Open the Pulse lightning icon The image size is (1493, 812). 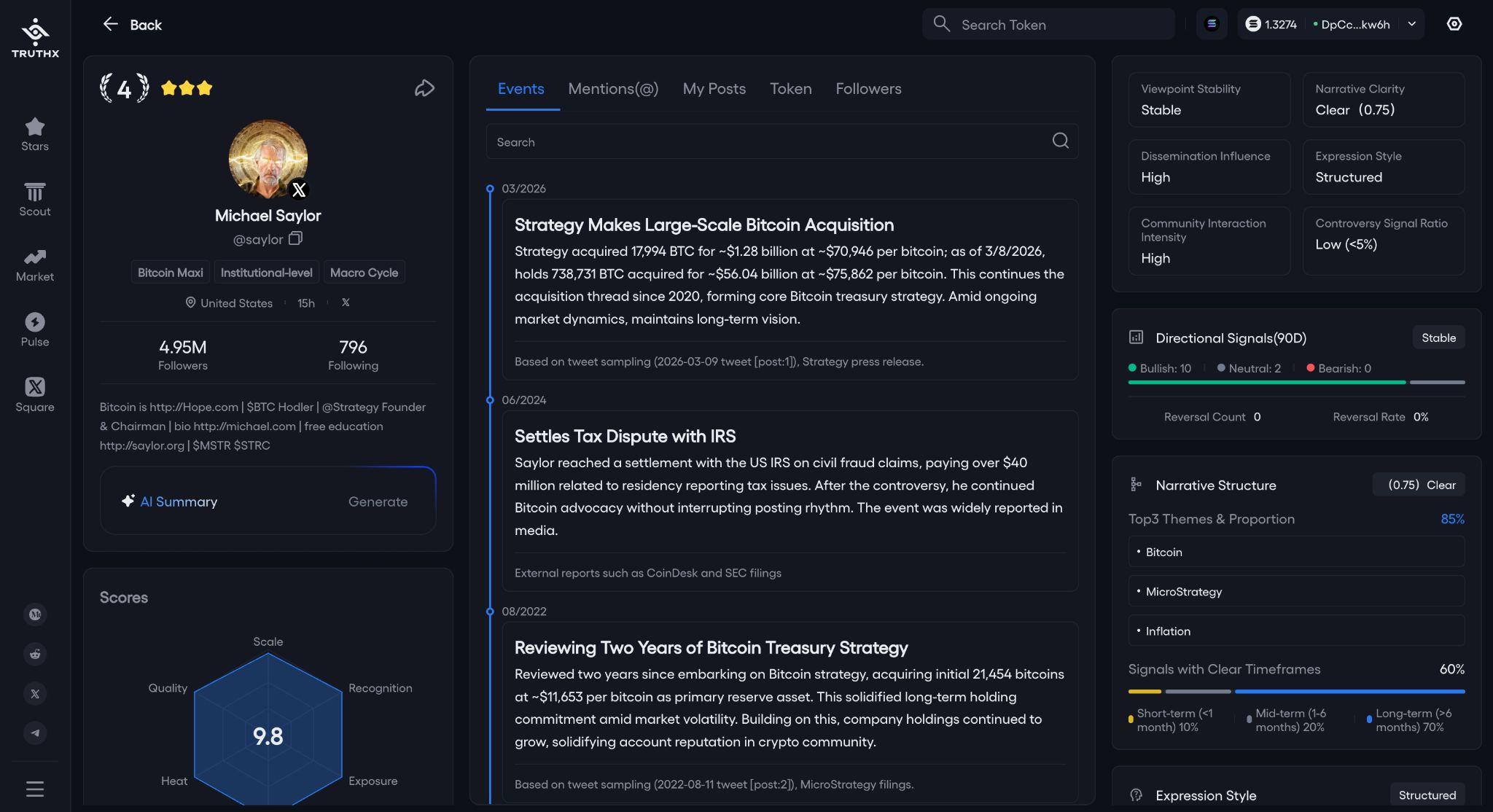pos(34,330)
